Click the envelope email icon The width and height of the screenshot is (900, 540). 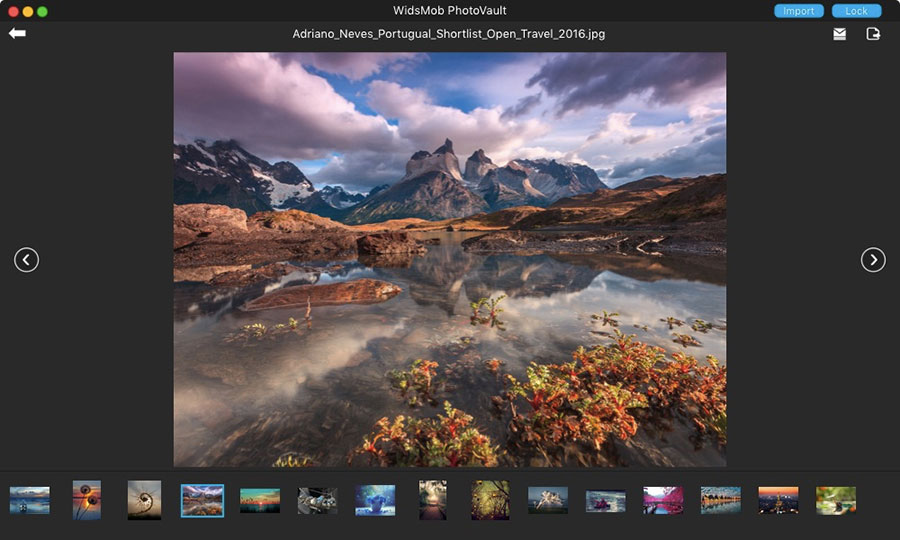839,34
